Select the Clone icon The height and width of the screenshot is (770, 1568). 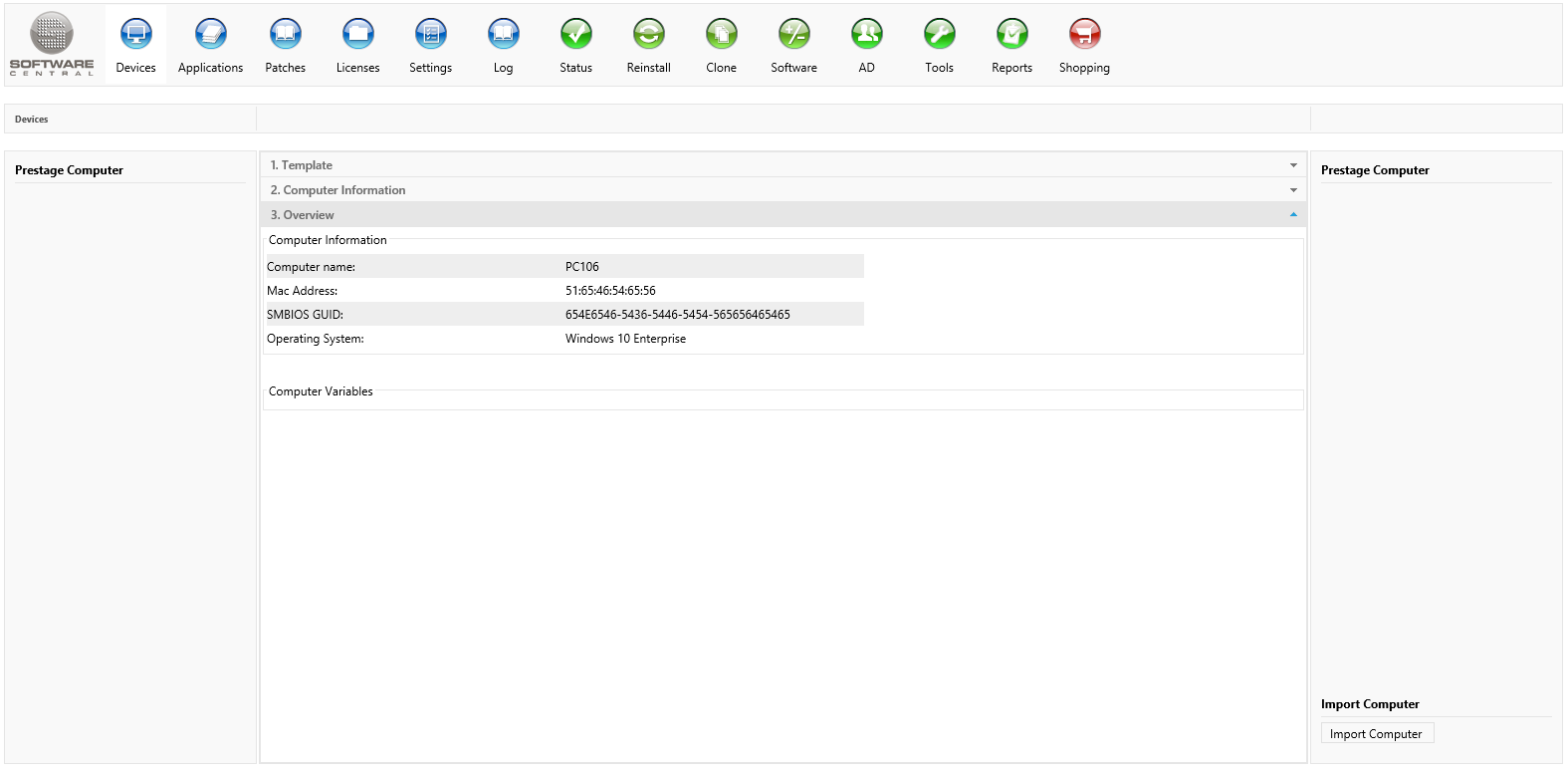pyautogui.click(x=722, y=35)
